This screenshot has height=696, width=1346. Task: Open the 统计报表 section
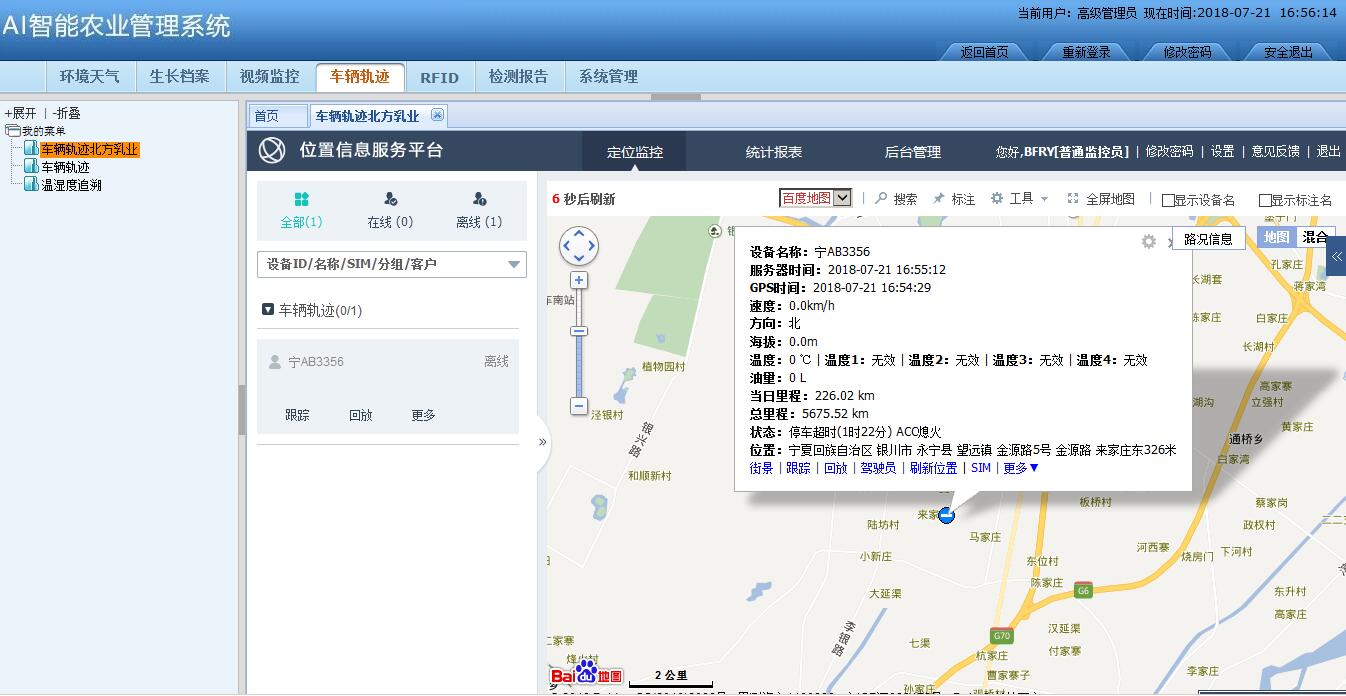774,152
